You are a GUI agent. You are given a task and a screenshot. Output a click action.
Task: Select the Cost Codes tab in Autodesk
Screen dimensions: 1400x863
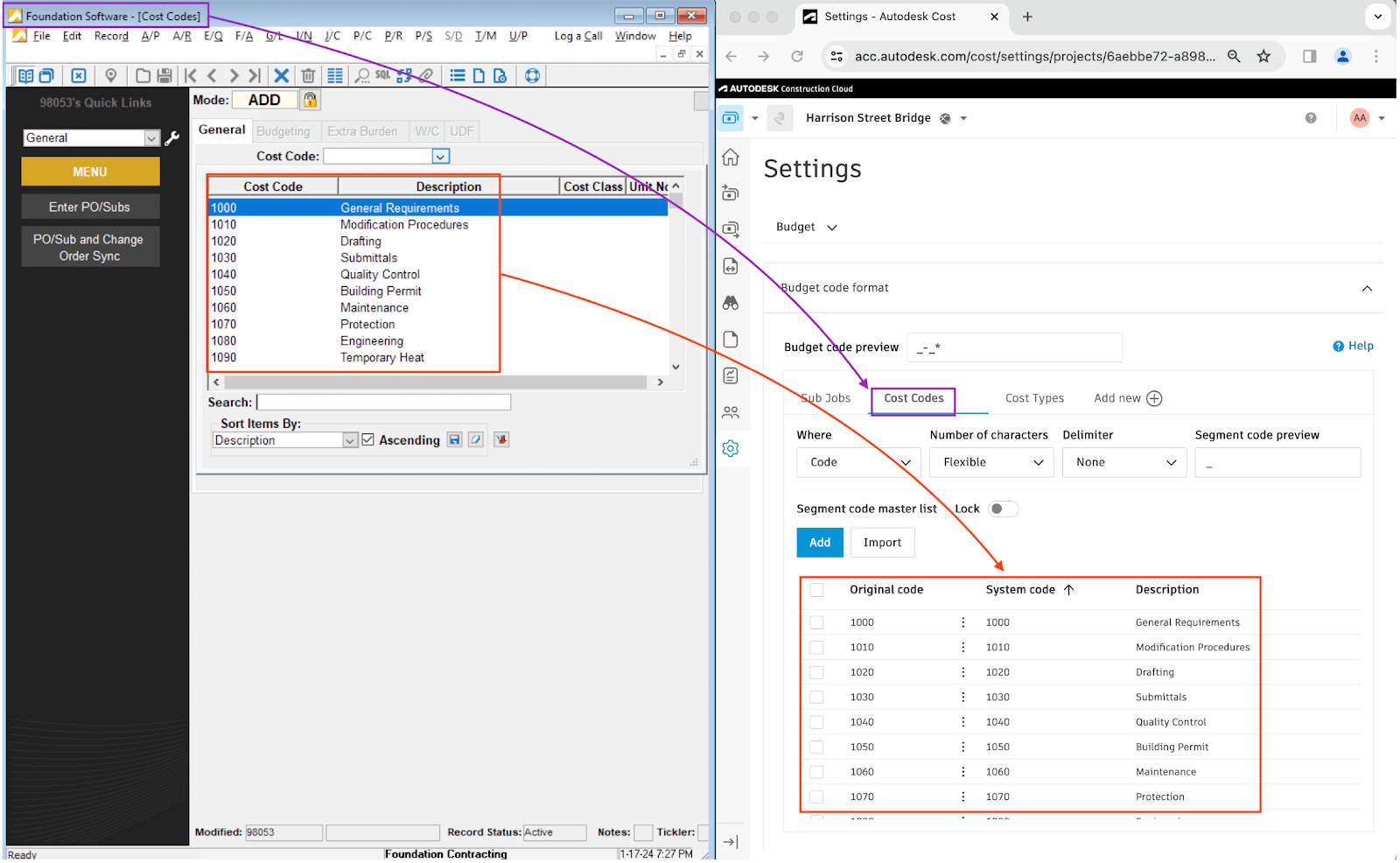click(x=913, y=398)
